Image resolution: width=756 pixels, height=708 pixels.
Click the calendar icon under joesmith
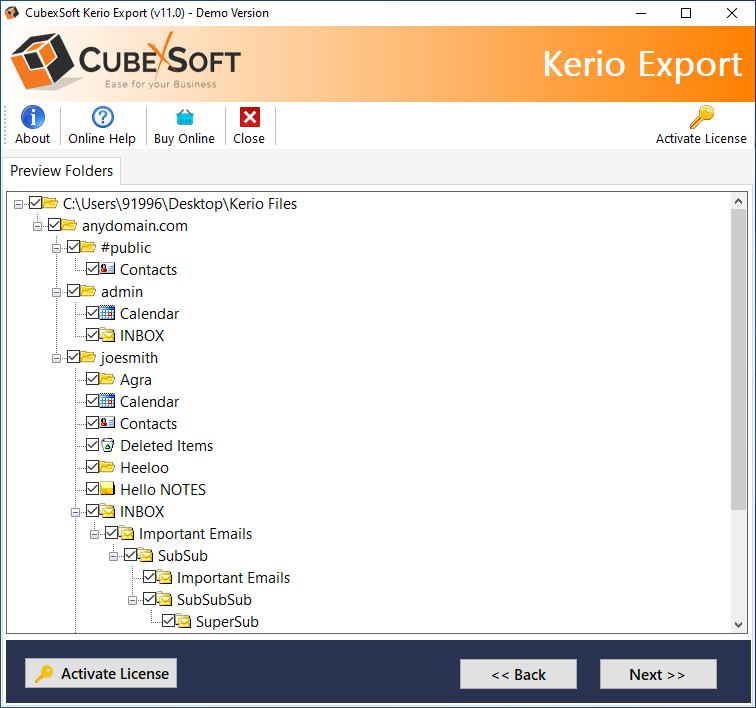pyautogui.click(x=107, y=401)
